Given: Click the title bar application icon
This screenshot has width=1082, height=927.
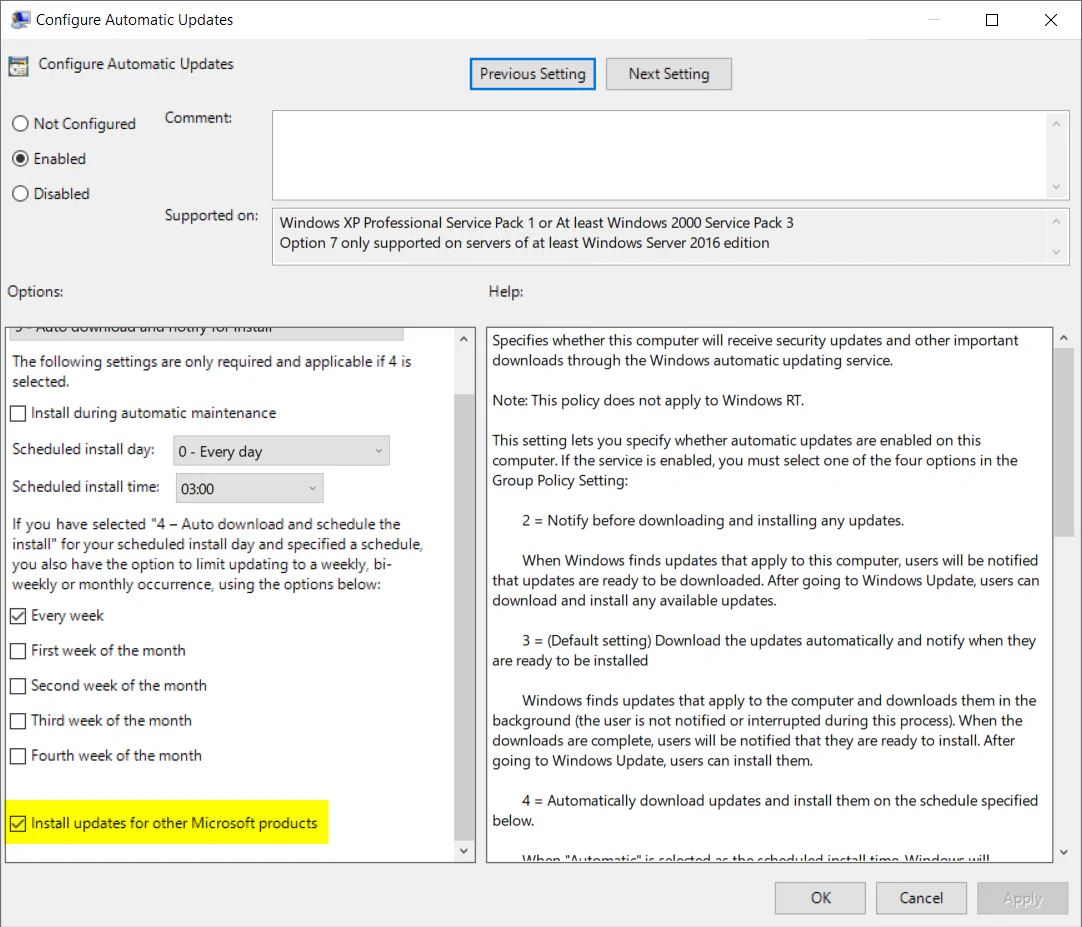Looking at the screenshot, I should (x=21, y=19).
